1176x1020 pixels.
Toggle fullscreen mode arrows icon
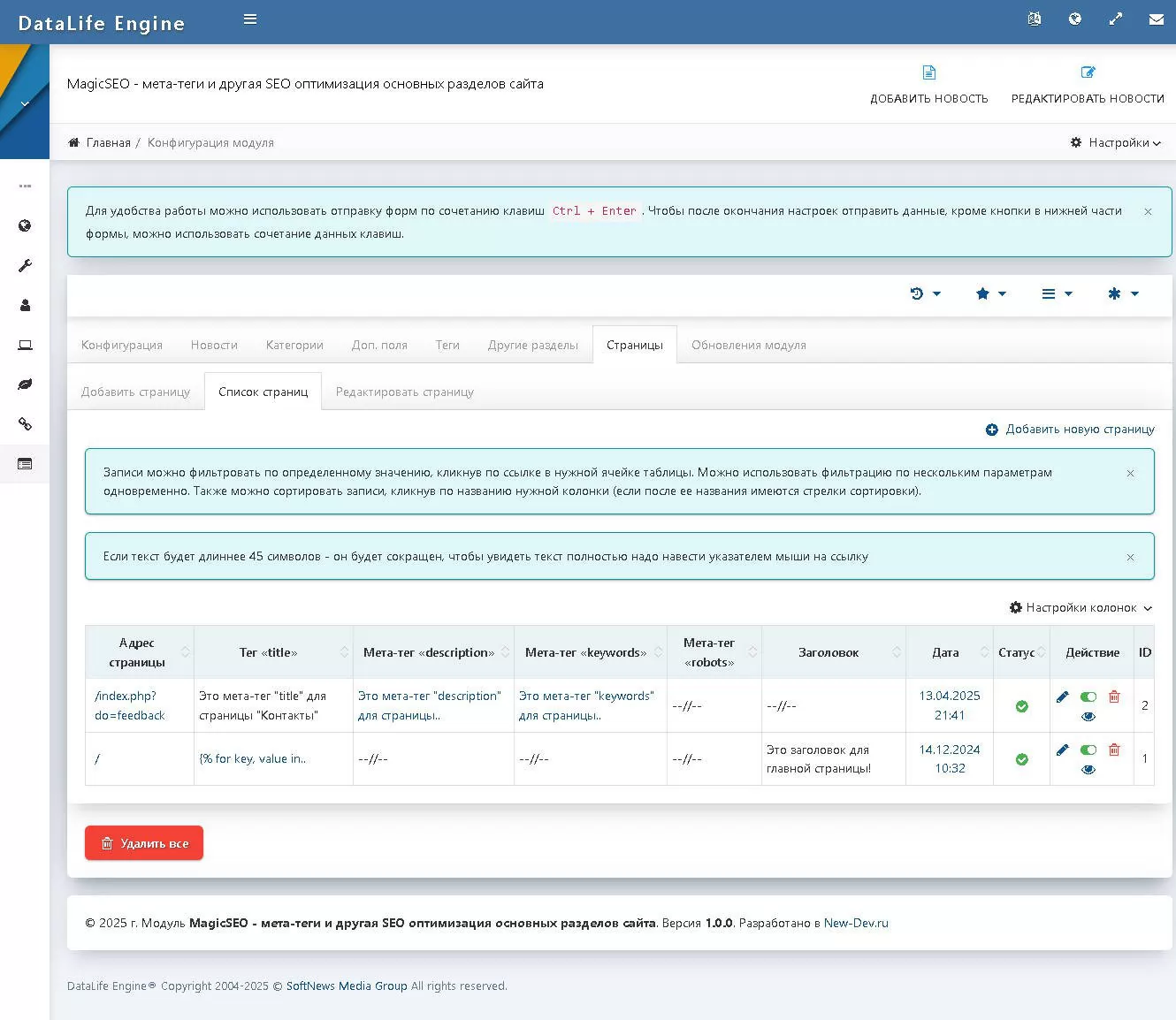(x=1116, y=19)
